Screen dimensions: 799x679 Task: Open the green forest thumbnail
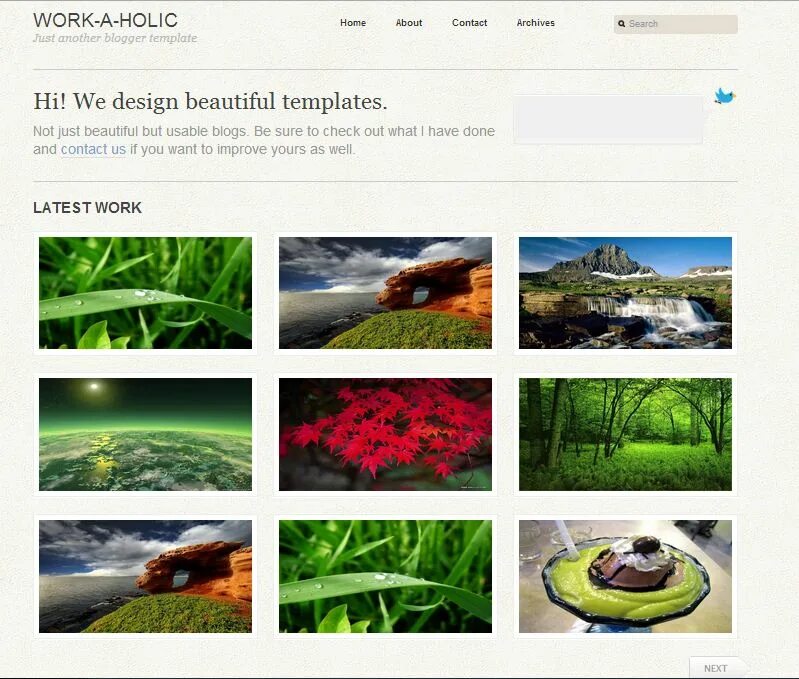625,434
